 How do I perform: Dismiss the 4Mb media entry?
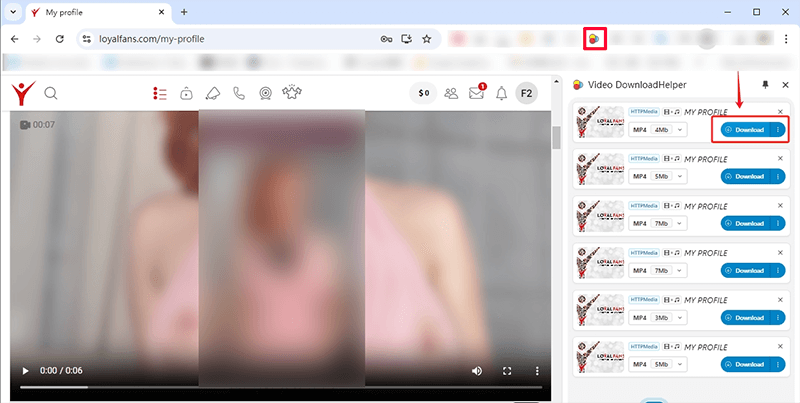click(x=780, y=112)
